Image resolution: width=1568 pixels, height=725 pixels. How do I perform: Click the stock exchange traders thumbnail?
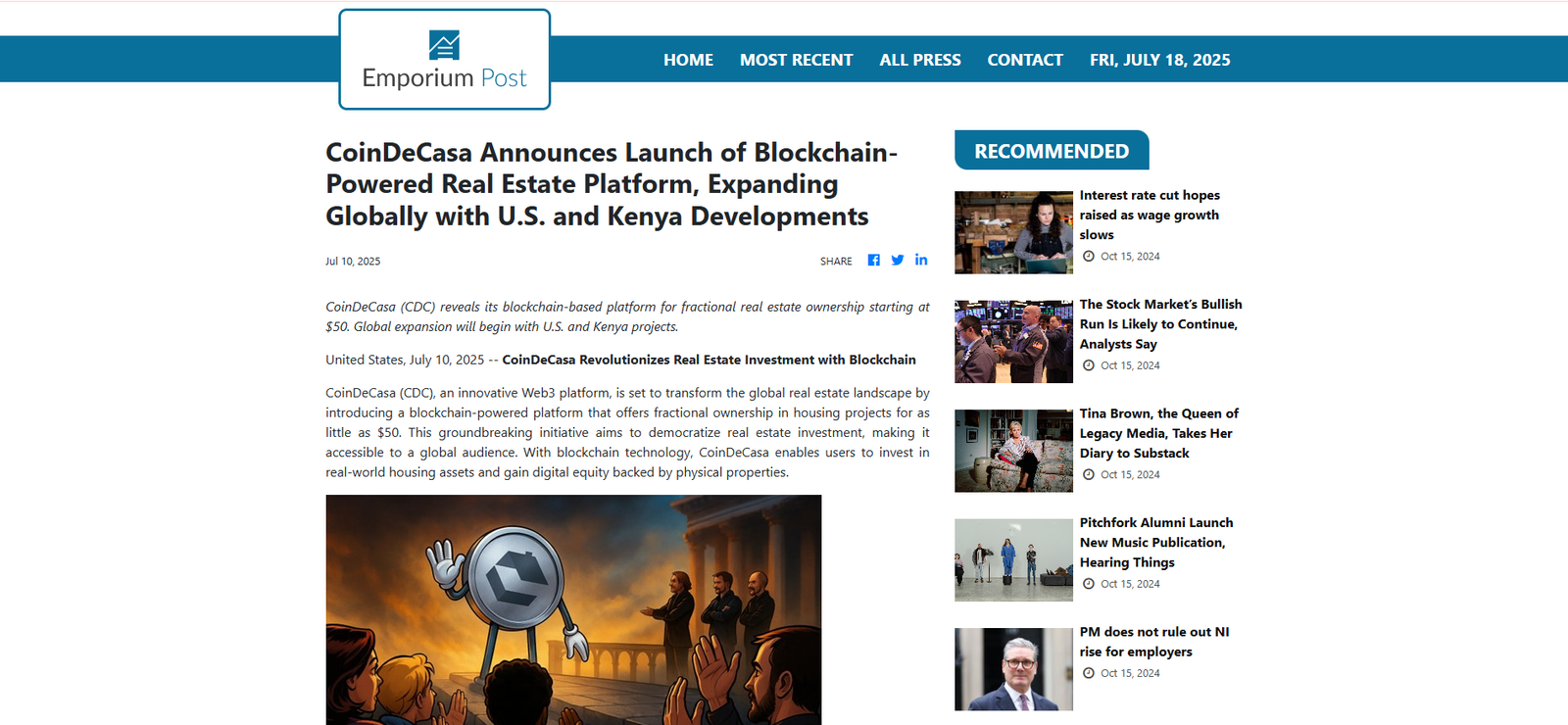(1013, 342)
